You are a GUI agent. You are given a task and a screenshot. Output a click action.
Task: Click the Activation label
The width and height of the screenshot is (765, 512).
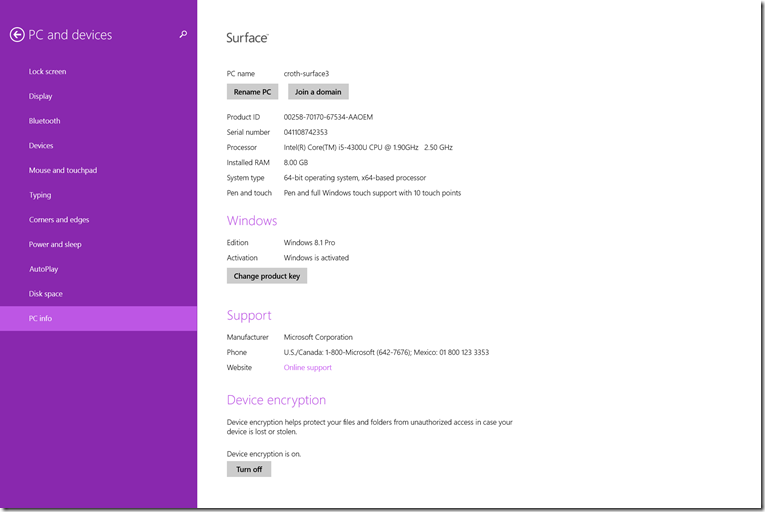[242, 258]
